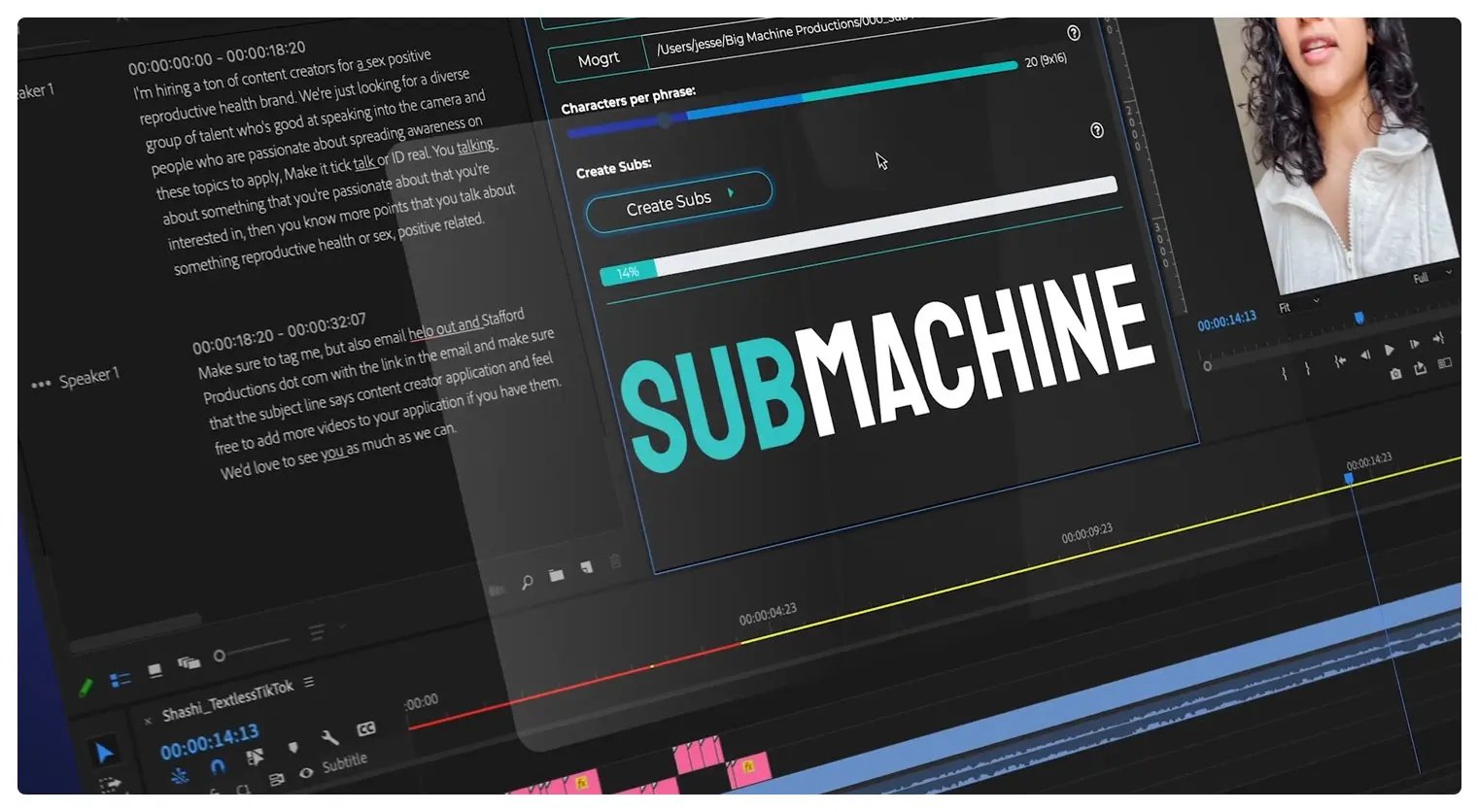The image size is (1478, 812).
Task: Toggle Snap in the timeline with the magnet
Action: pyautogui.click(x=218, y=763)
